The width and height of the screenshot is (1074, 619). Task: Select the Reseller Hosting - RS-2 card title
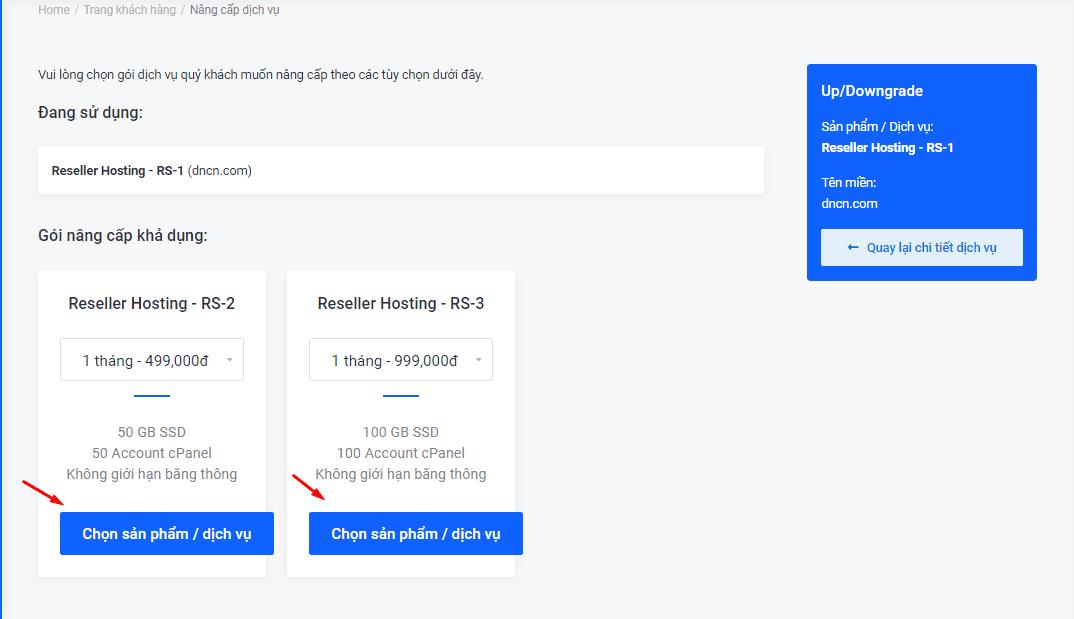click(151, 303)
